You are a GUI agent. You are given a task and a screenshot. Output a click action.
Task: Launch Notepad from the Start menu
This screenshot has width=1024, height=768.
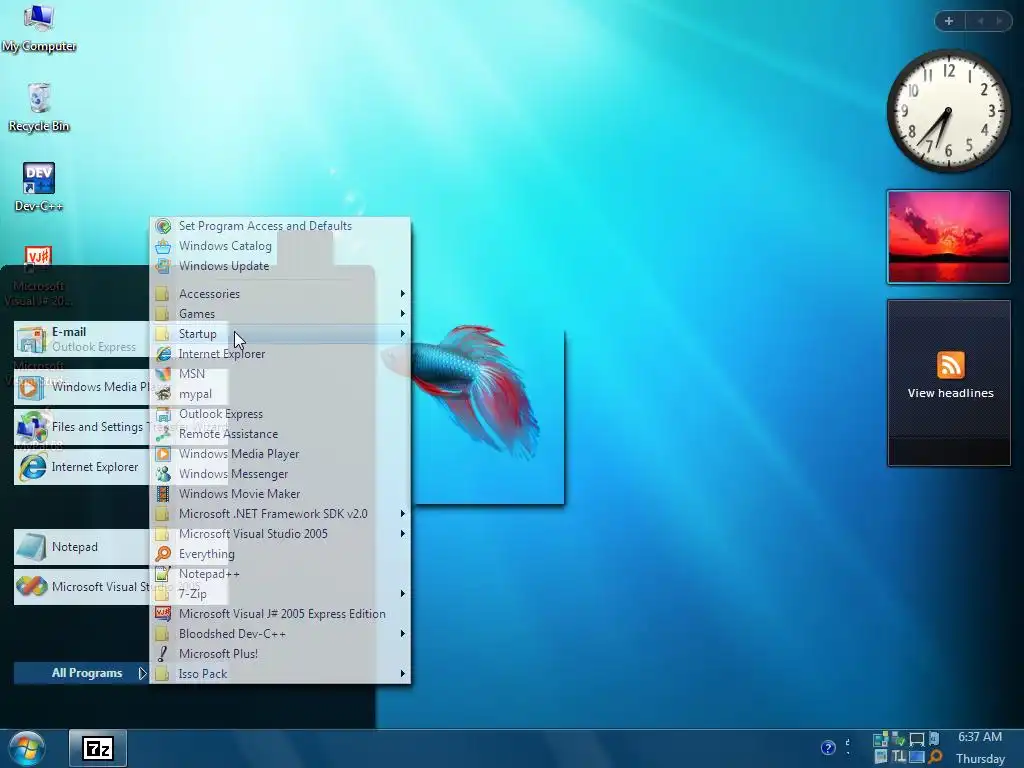[82, 547]
